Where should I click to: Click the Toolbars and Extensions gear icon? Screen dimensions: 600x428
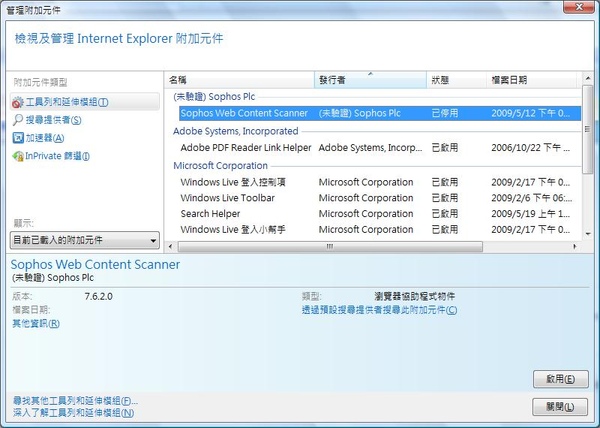(18, 103)
